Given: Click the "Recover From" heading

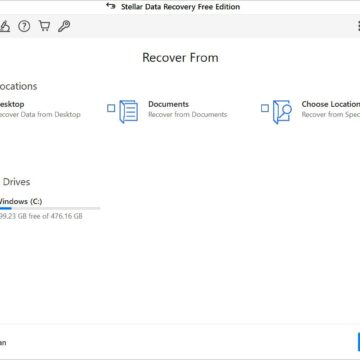Looking at the screenshot, I should pos(180,58).
